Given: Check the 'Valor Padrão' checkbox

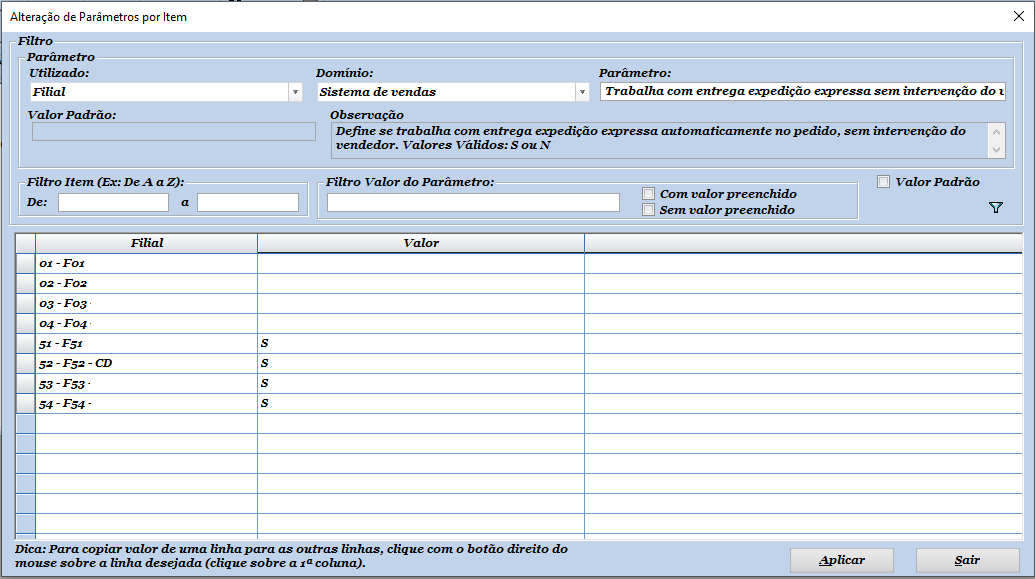Looking at the screenshot, I should point(883,182).
